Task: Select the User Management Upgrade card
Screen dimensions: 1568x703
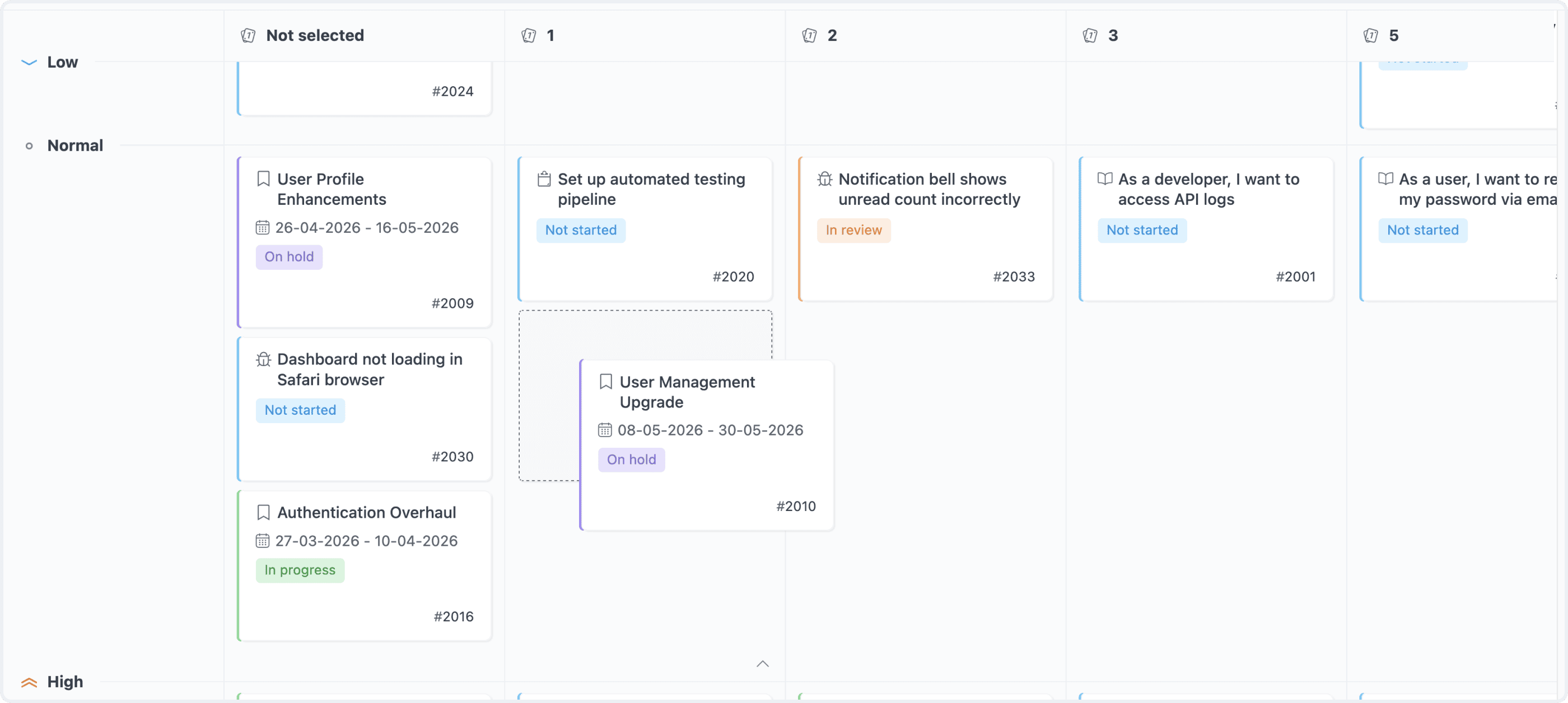Action: pos(706,444)
